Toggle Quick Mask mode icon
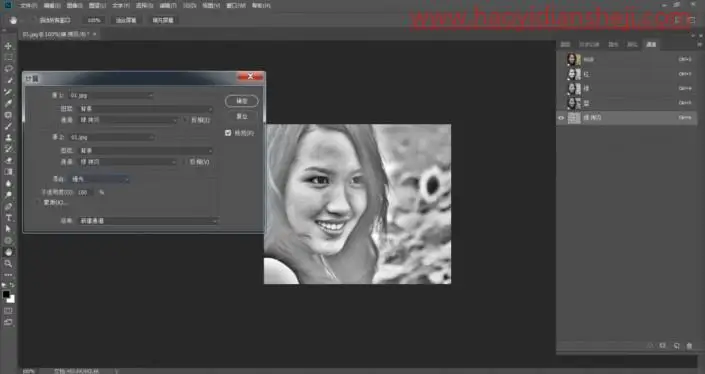The height and width of the screenshot is (374, 705). [x=8, y=311]
